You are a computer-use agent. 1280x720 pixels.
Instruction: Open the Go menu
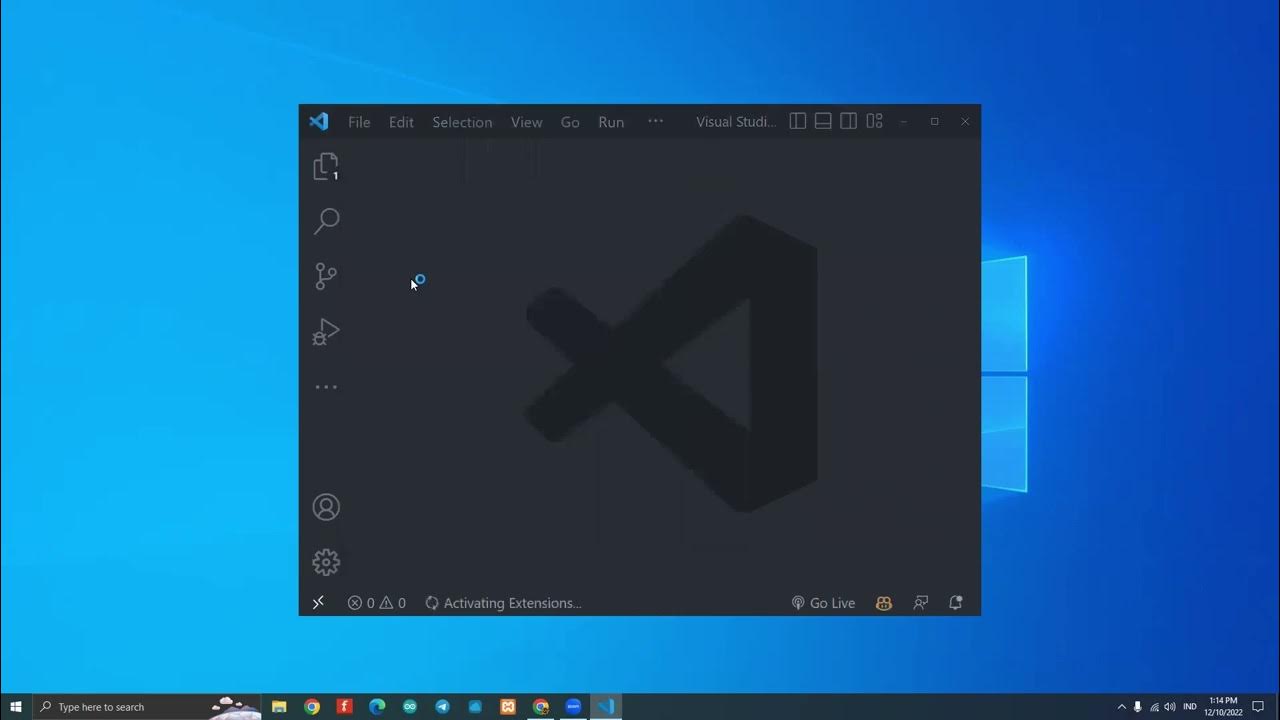[570, 122]
